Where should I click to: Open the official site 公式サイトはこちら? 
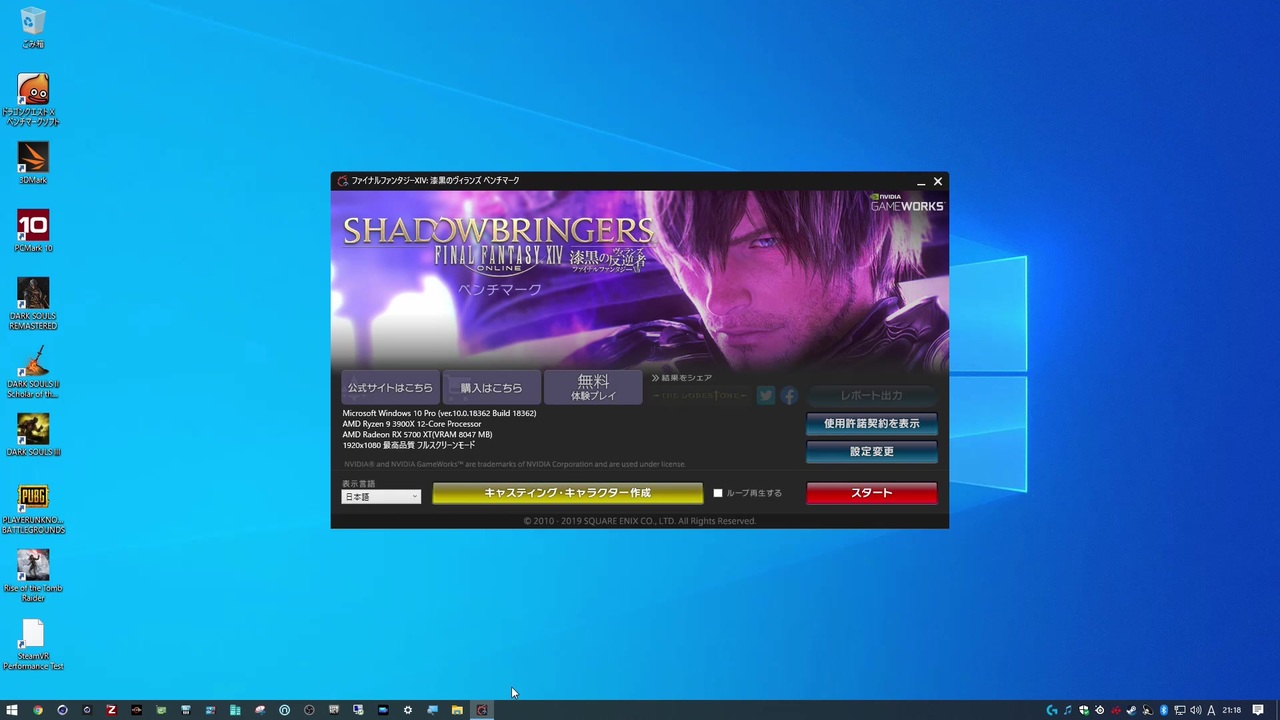click(390, 388)
